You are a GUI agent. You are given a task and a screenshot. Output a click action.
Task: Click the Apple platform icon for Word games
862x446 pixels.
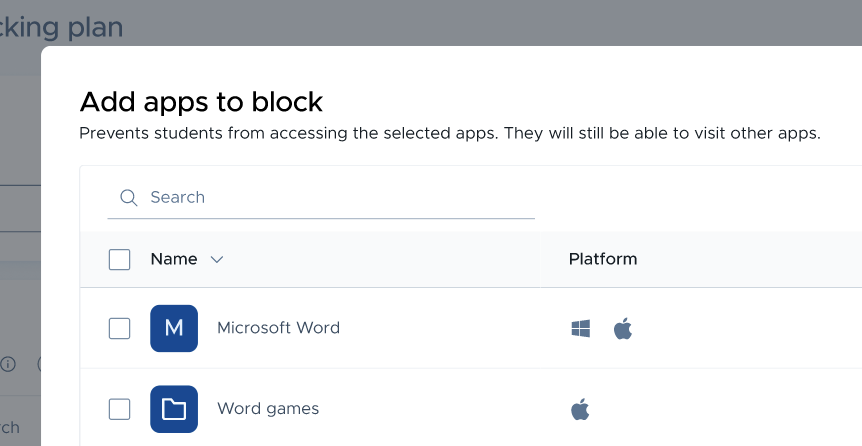581,410
